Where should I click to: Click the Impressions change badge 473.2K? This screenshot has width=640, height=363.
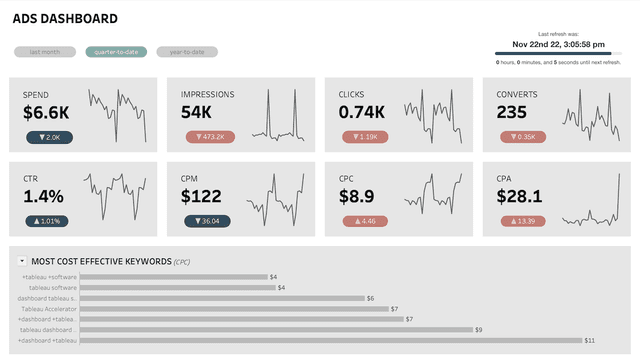click(210, 137)
